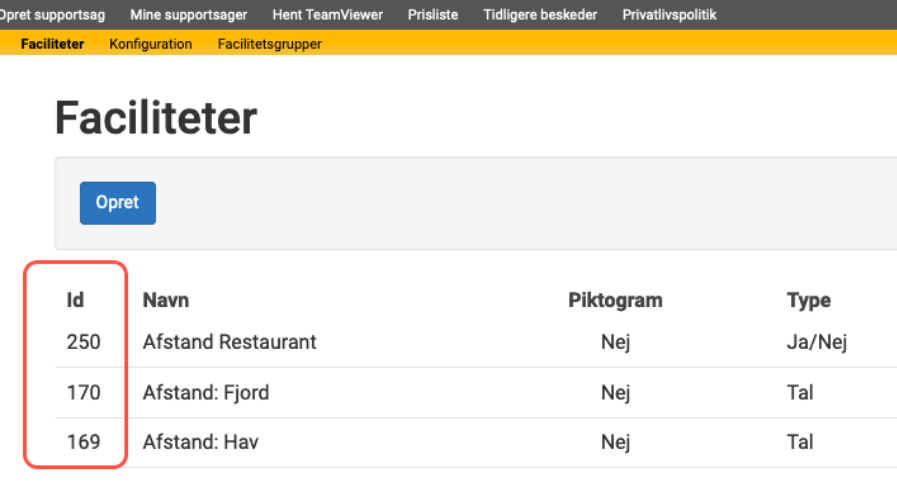Click the Type column header
The image size is (897, 487).
click(809, 300)
